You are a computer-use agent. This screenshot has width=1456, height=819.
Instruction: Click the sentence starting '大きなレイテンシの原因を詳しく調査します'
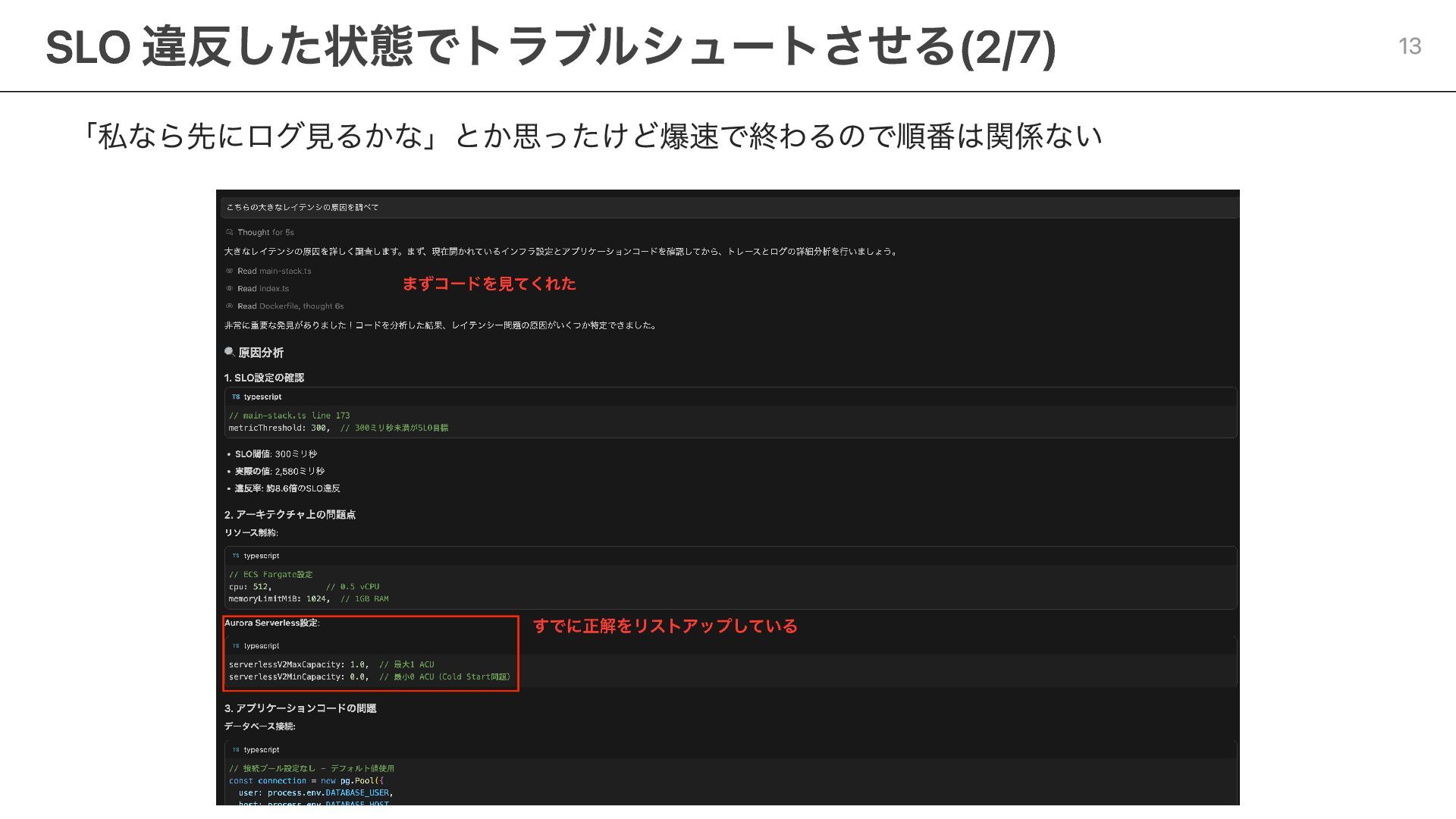pos(562,252)
